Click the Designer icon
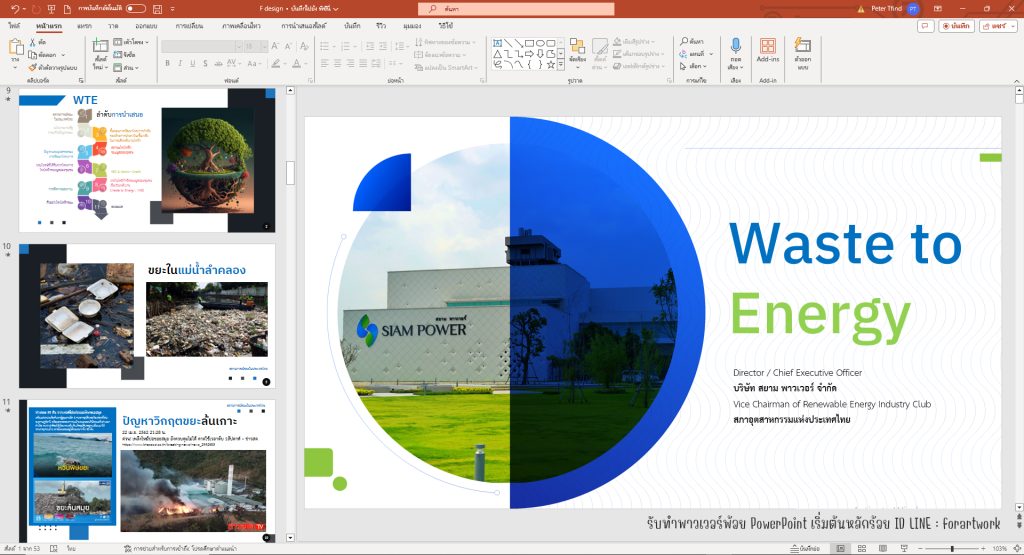1024x555 pixels. click(x=803, y=45)
